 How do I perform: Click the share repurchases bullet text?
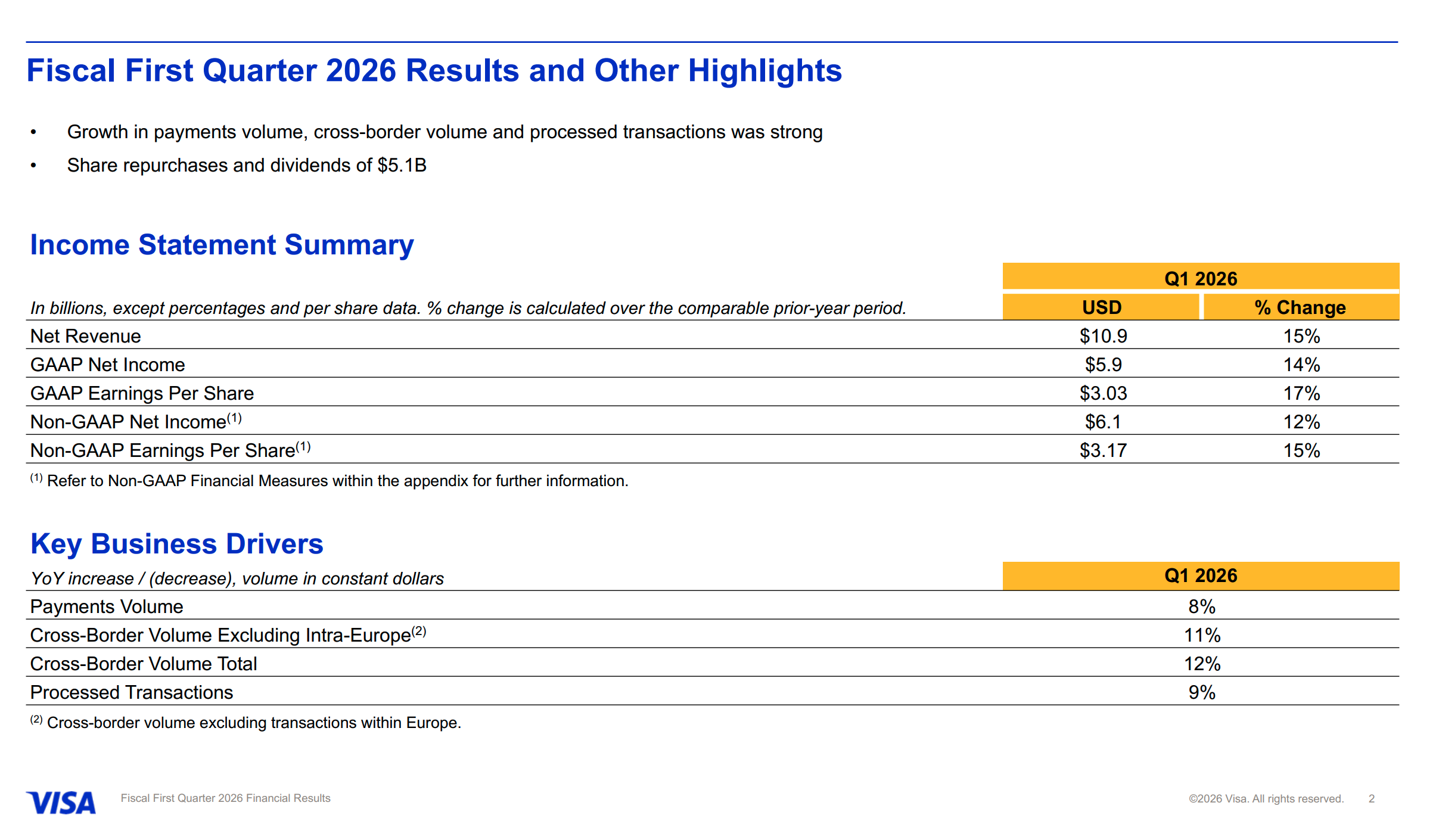click(x=247, y=165)
